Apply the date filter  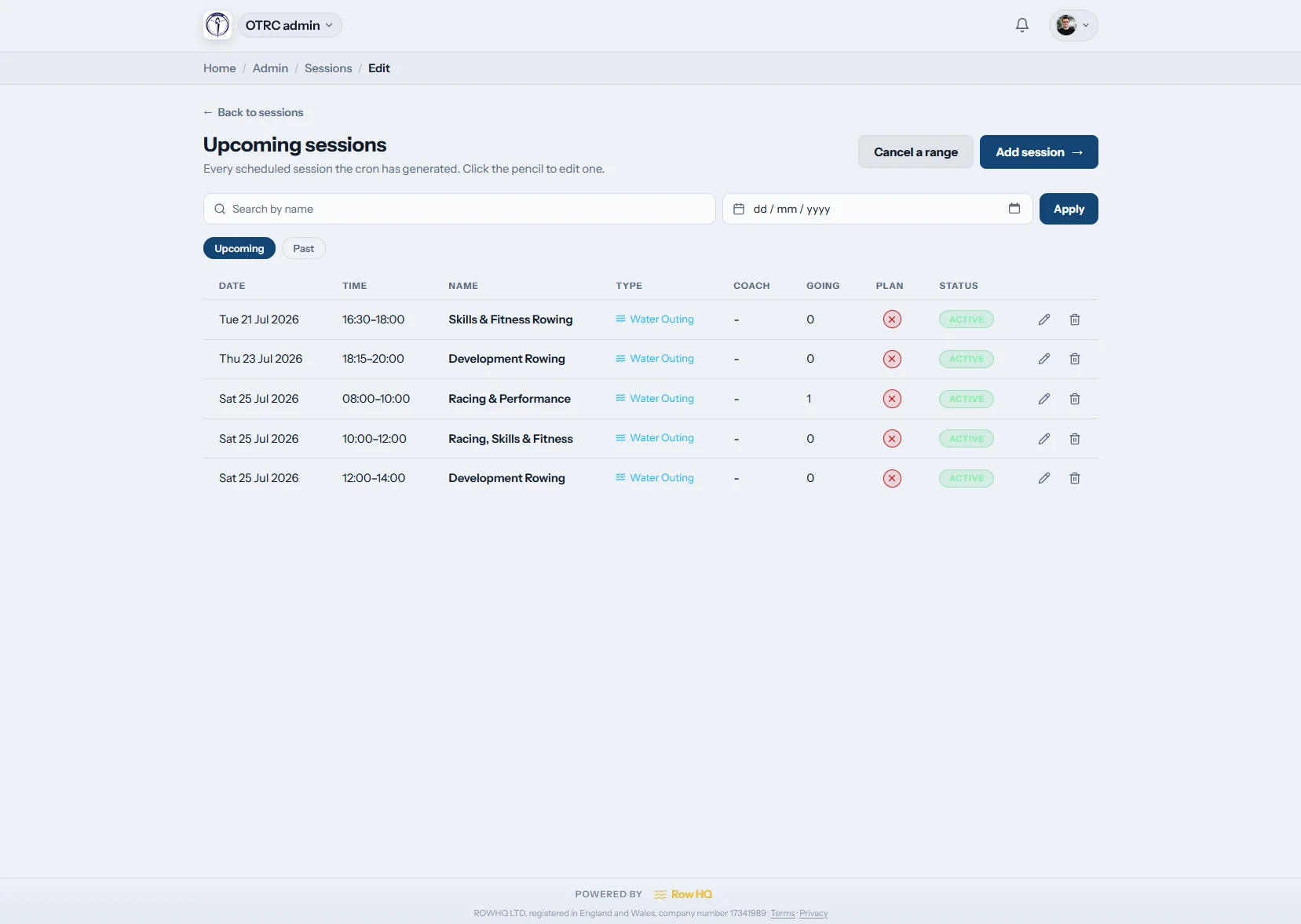[1069, 209]
